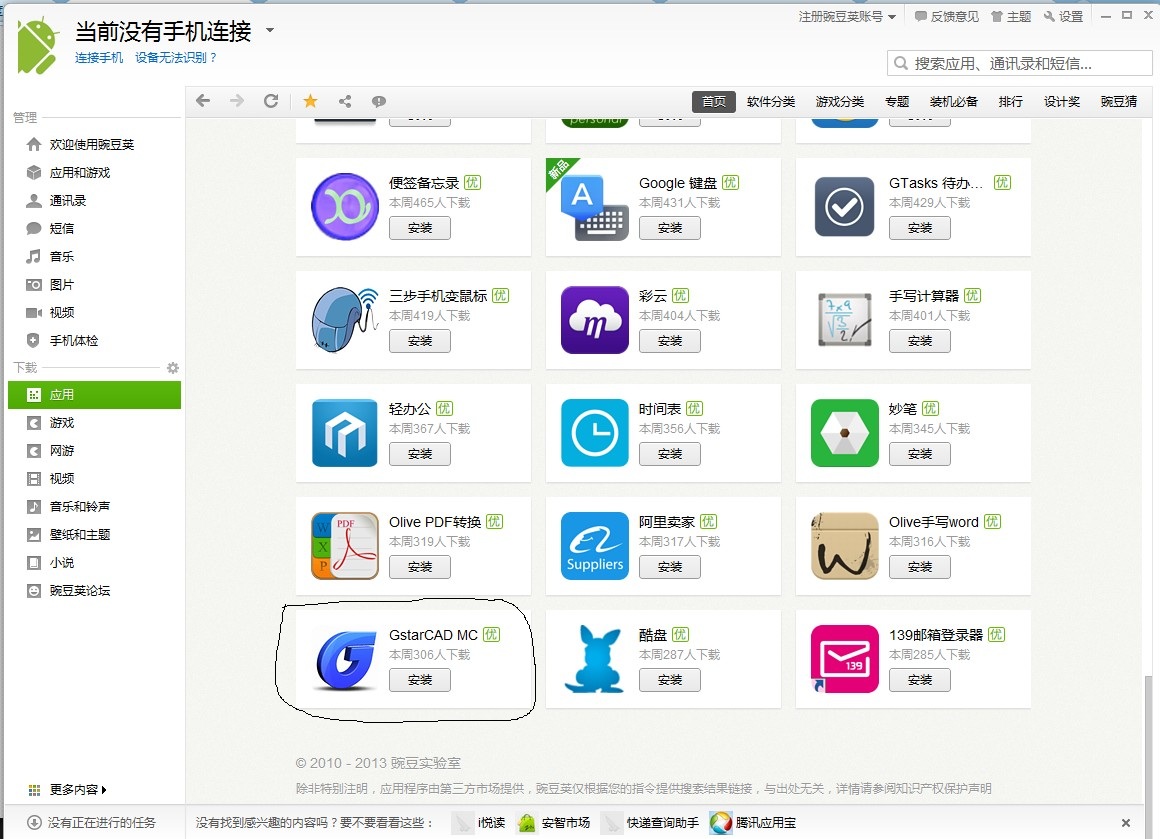Open the 轻办公 app icon
The image size is (1160, 839).
tap(345, 433)
